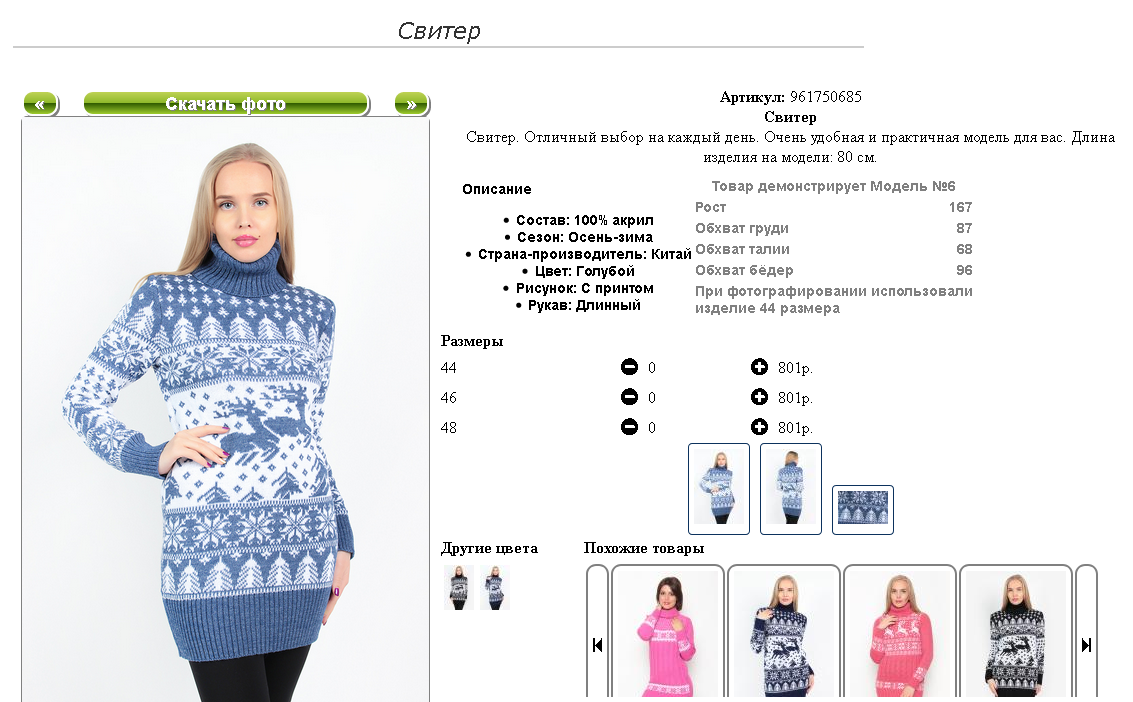Add one item of size 48
Viewport: 1133px width, 702px height.
pos(759,427)
